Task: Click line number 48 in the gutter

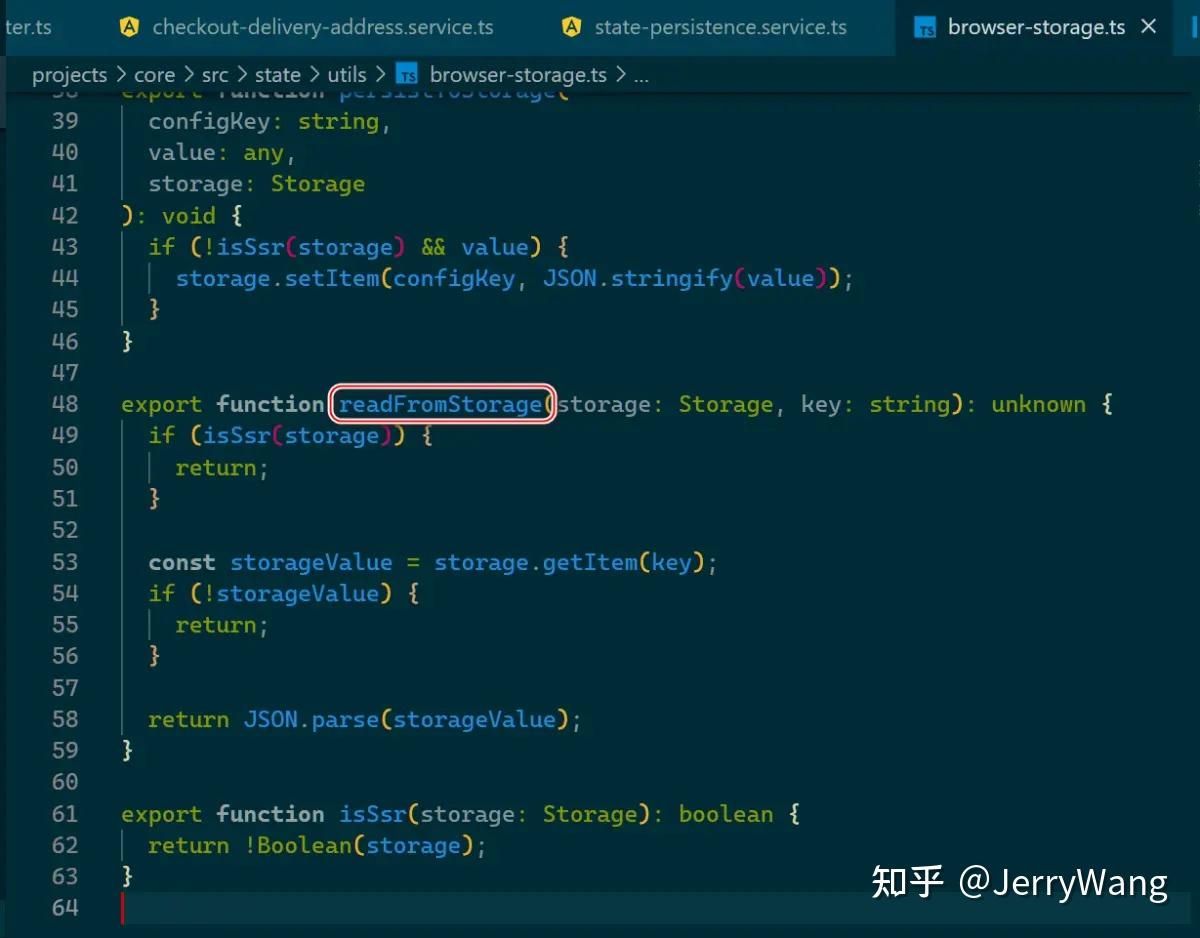Action: [65, 404]
